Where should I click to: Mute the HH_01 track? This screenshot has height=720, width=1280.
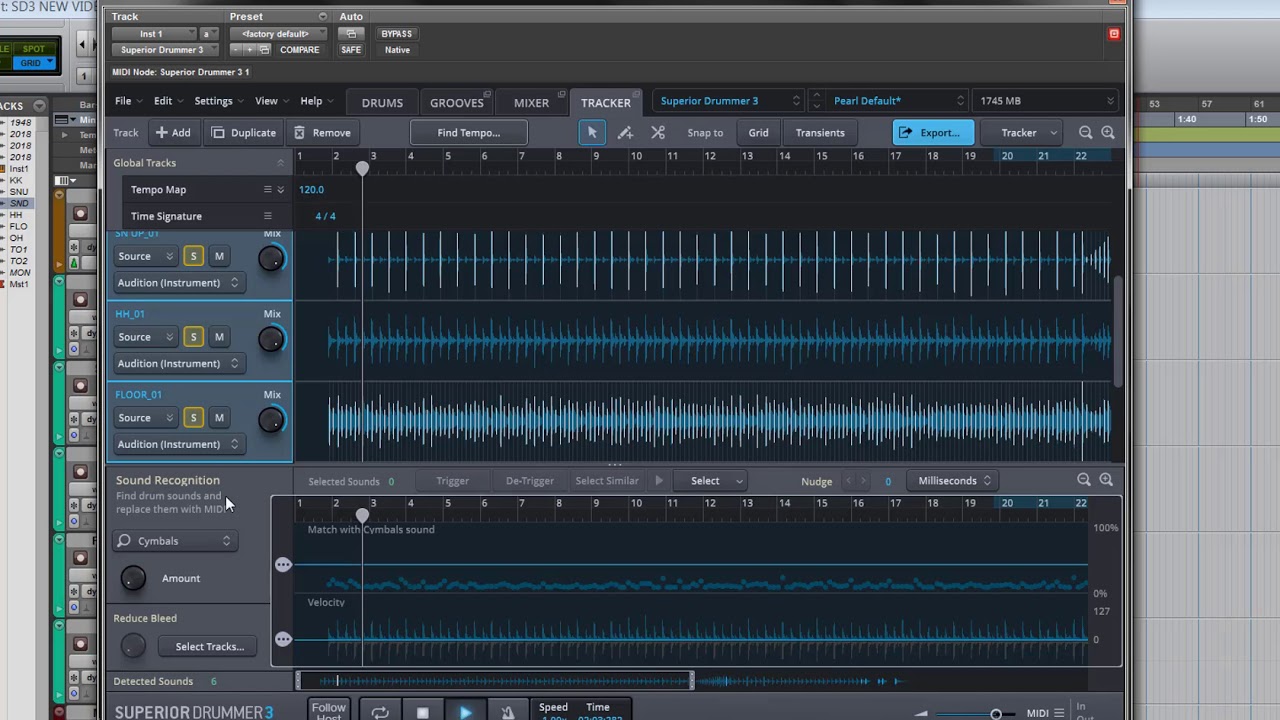click(219, 337)
